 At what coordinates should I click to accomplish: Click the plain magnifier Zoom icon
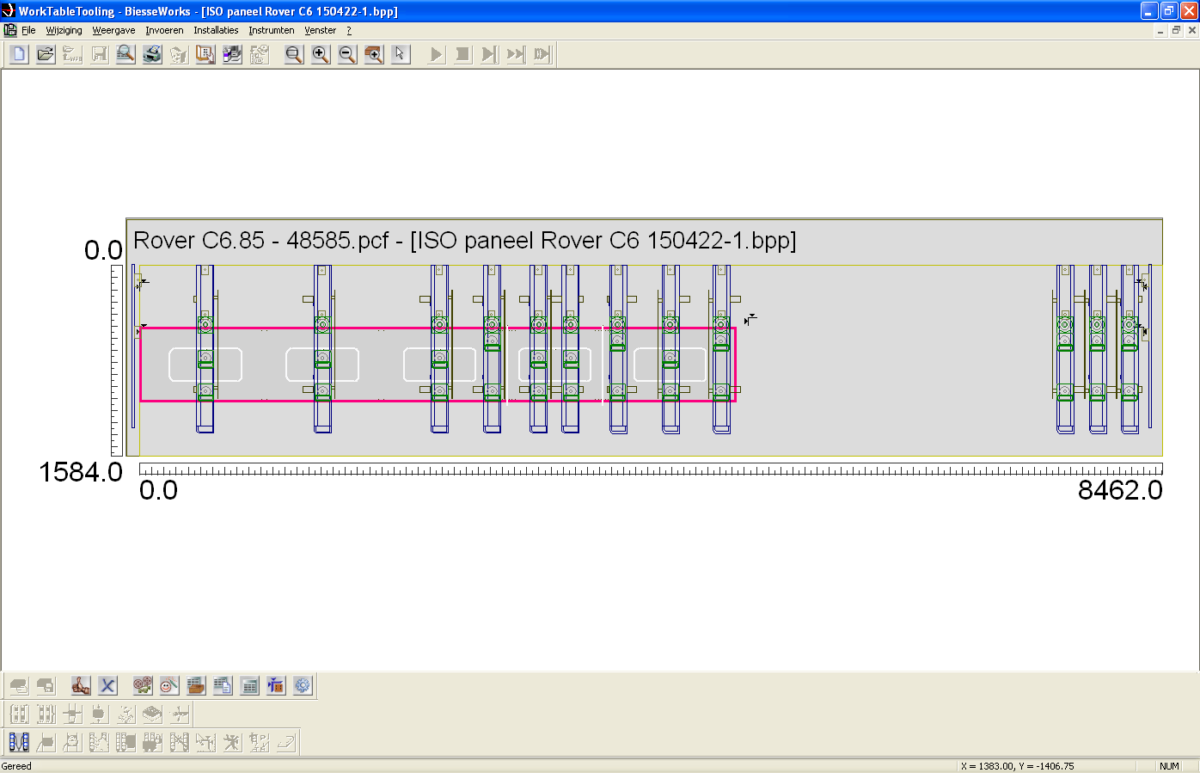(x=294, y=54)
